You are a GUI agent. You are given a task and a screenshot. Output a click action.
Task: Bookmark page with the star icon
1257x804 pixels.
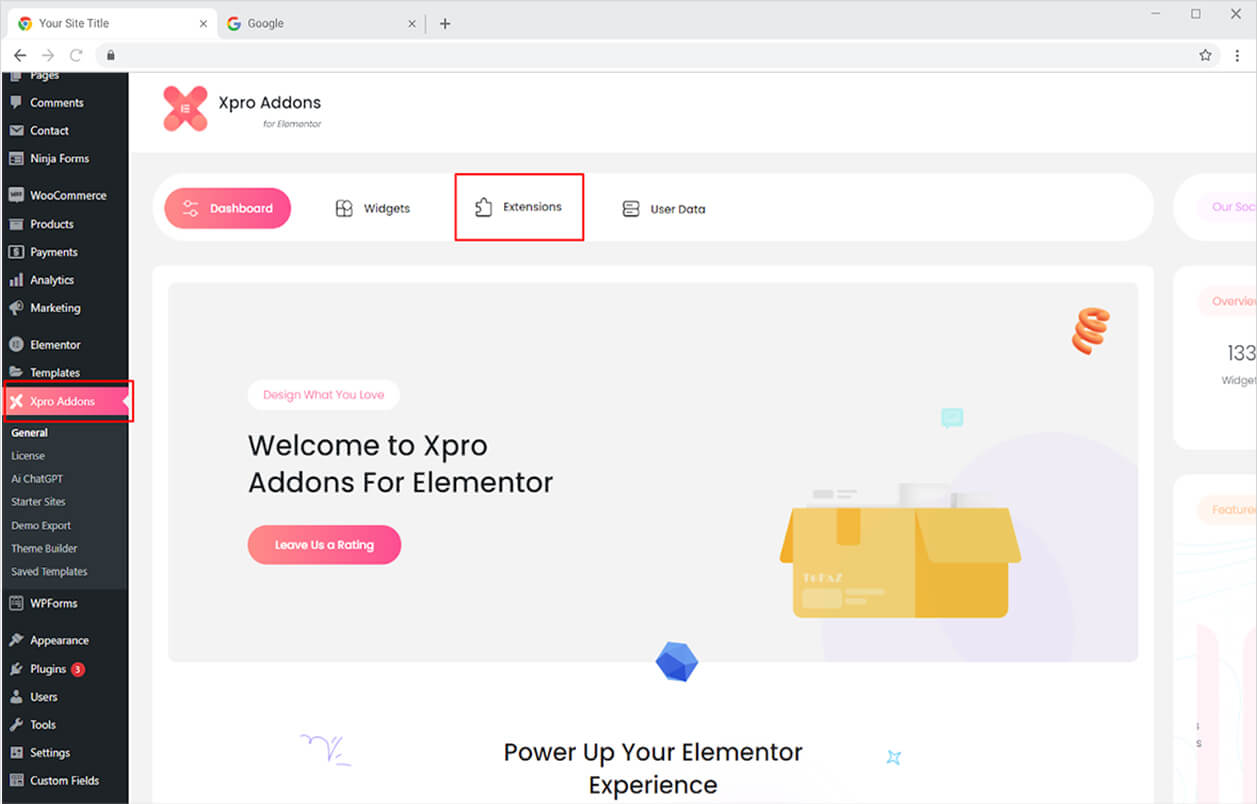(x=1205, y=55)
